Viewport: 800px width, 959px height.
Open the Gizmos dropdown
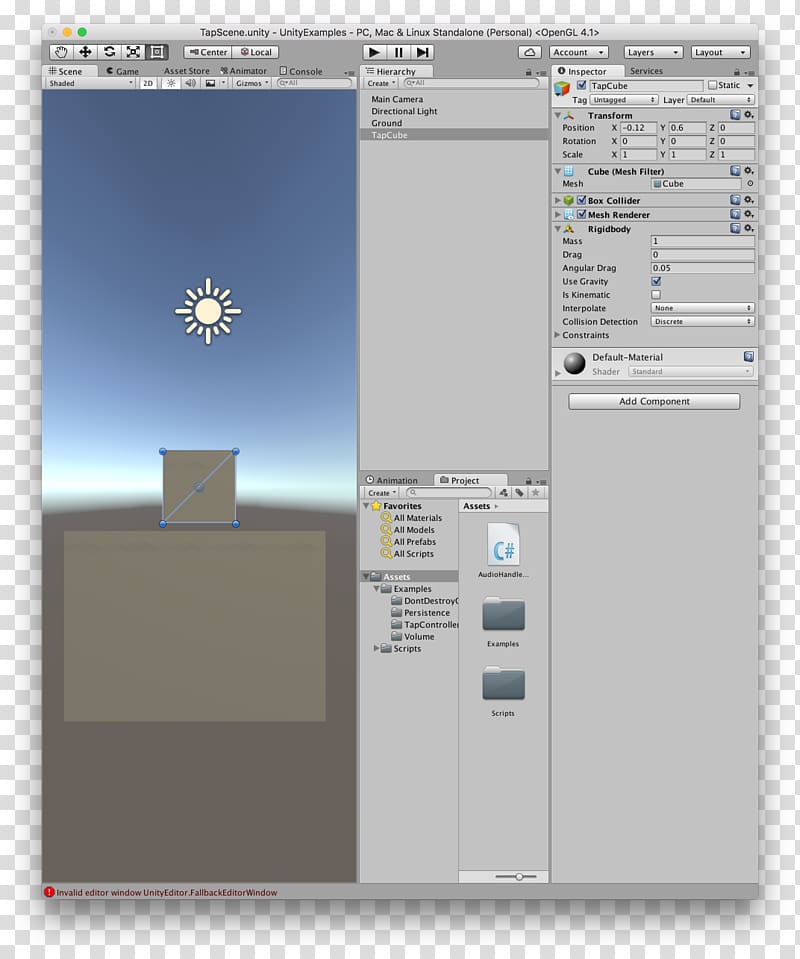click(252, 83)
